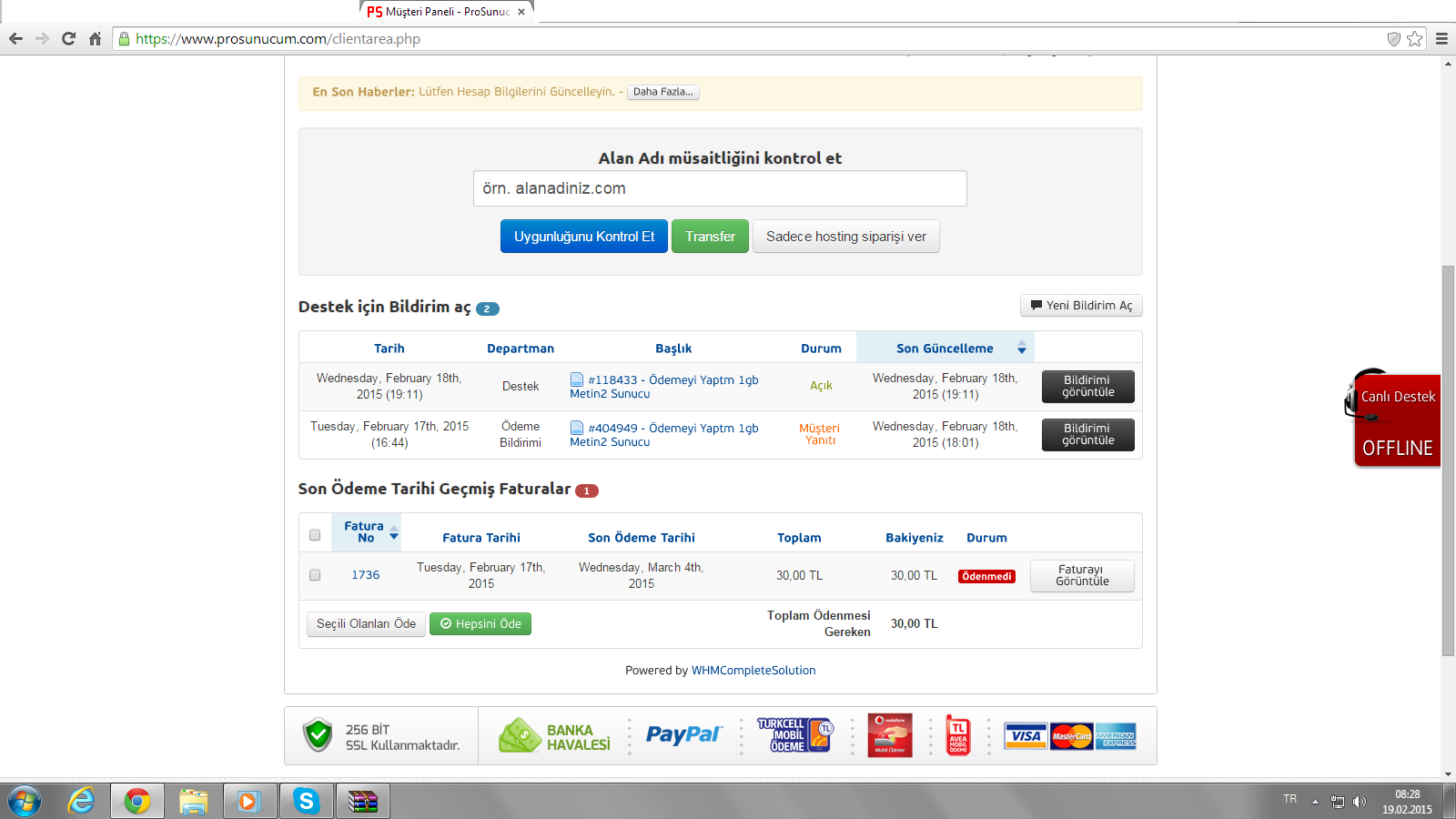1456x819 pixels.
Task: Launch Internet Explorer from taskbar
Action: coord(82,802)
